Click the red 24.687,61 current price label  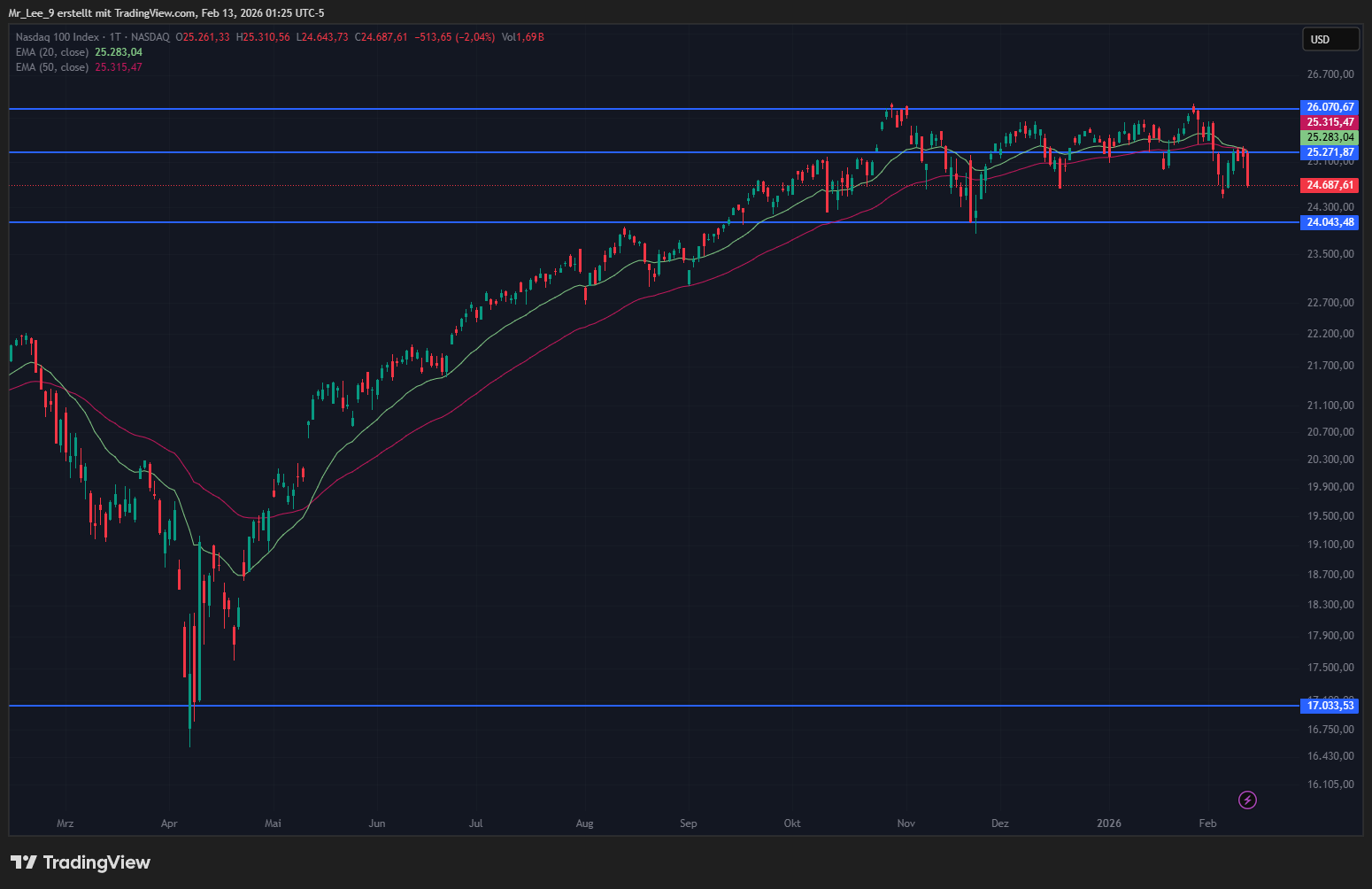(1330, 185)
